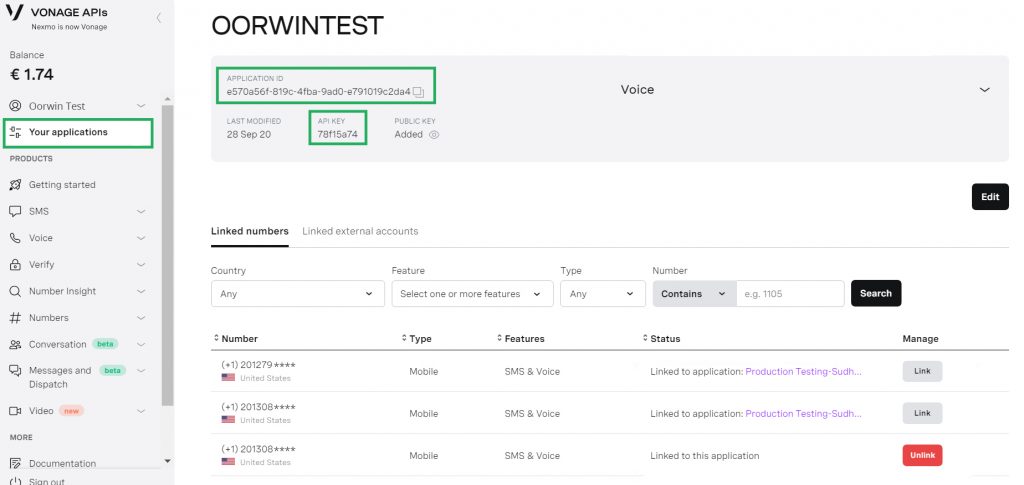1024x485 pixels.
Task: Open the Country dropdown
Action: 298,294
